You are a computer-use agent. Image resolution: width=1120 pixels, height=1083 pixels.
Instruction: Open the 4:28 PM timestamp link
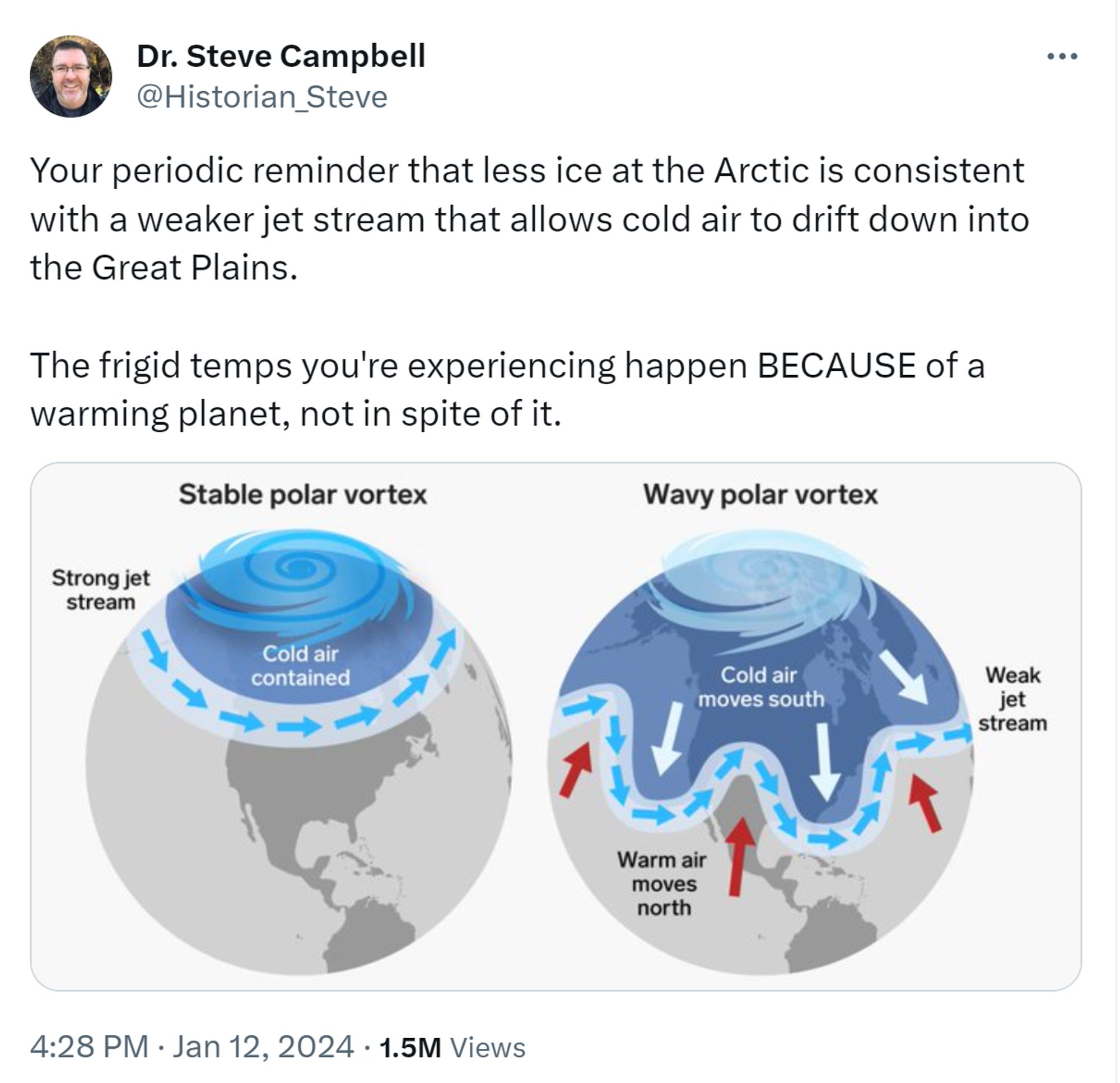(x=89, y=1047)
